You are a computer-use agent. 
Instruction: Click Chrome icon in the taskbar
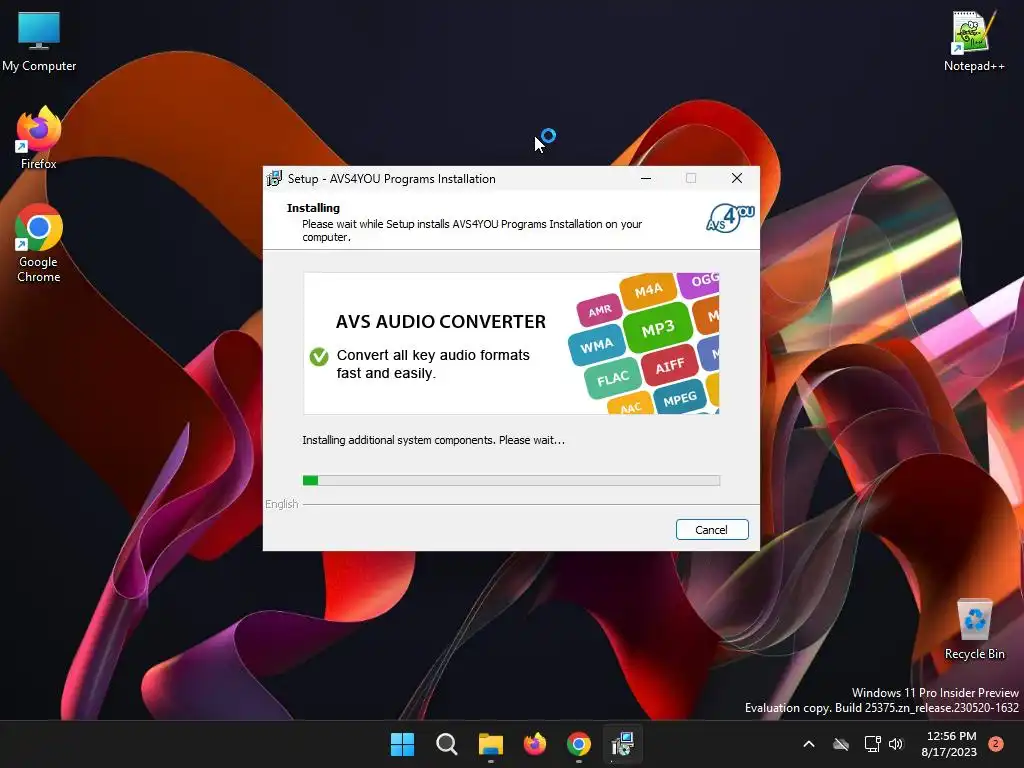(579, 744)
